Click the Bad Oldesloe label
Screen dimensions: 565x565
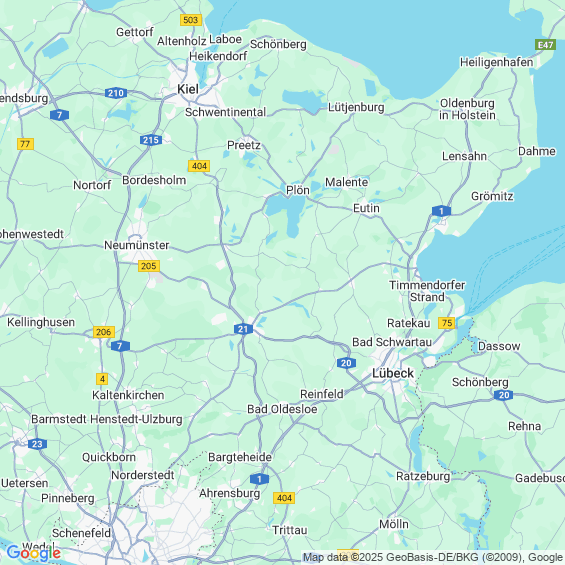(x=282, y=409)
